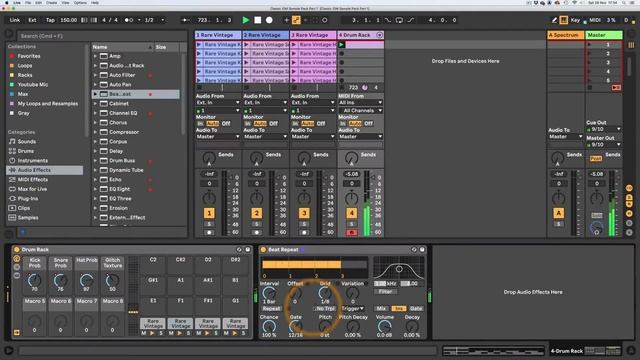Solo track 3 with S button
The image size is (640, 360).
click(304, 224)
